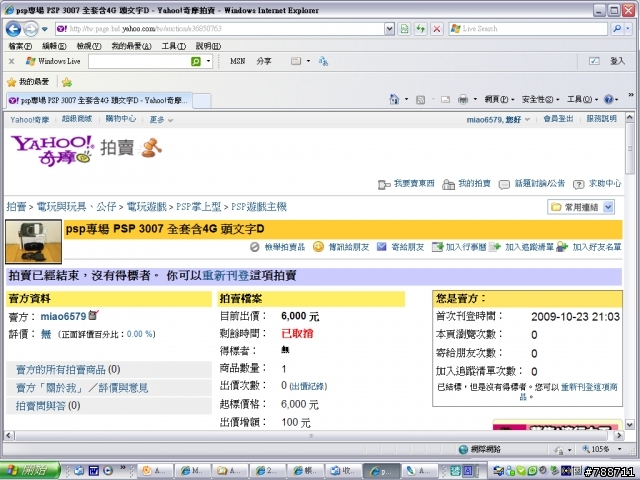The width and height of the screenshot is (640, 480).
Task: Click the 加入行事曆 calendar icon link
Action: 459,247
